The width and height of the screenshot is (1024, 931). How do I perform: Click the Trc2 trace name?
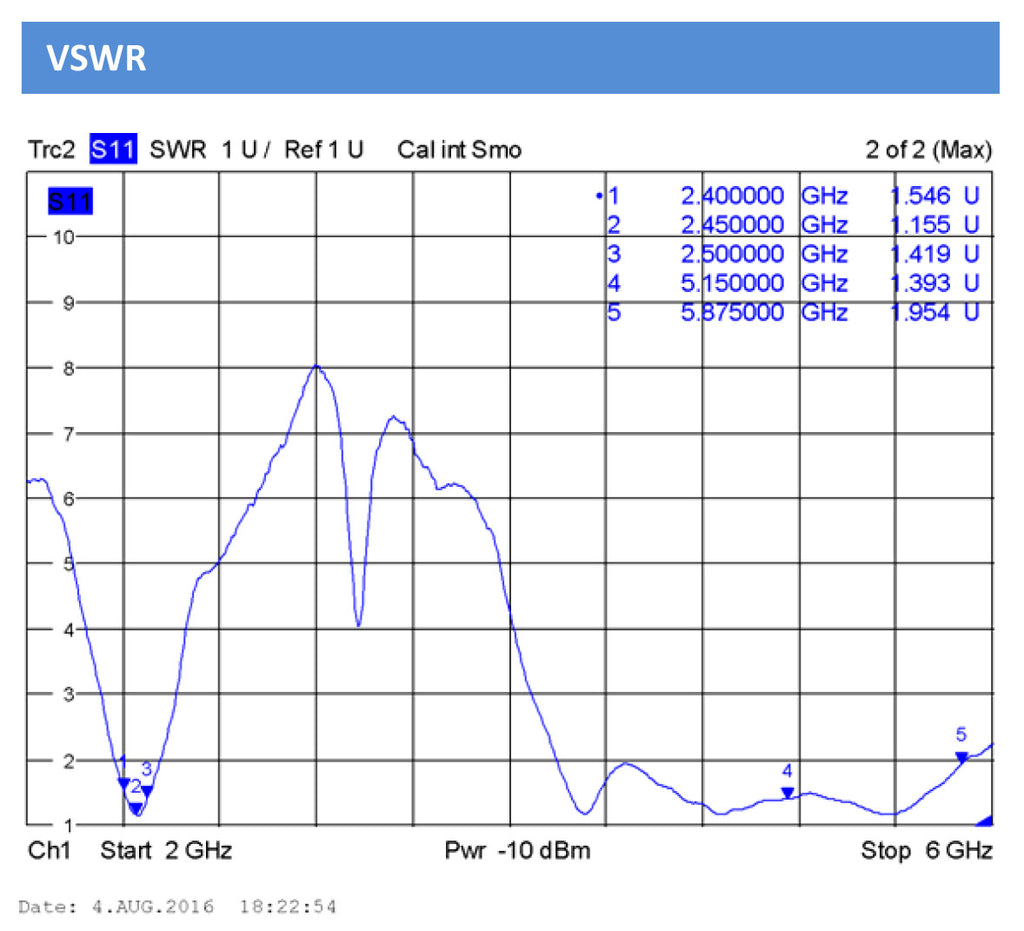point(51,150)
